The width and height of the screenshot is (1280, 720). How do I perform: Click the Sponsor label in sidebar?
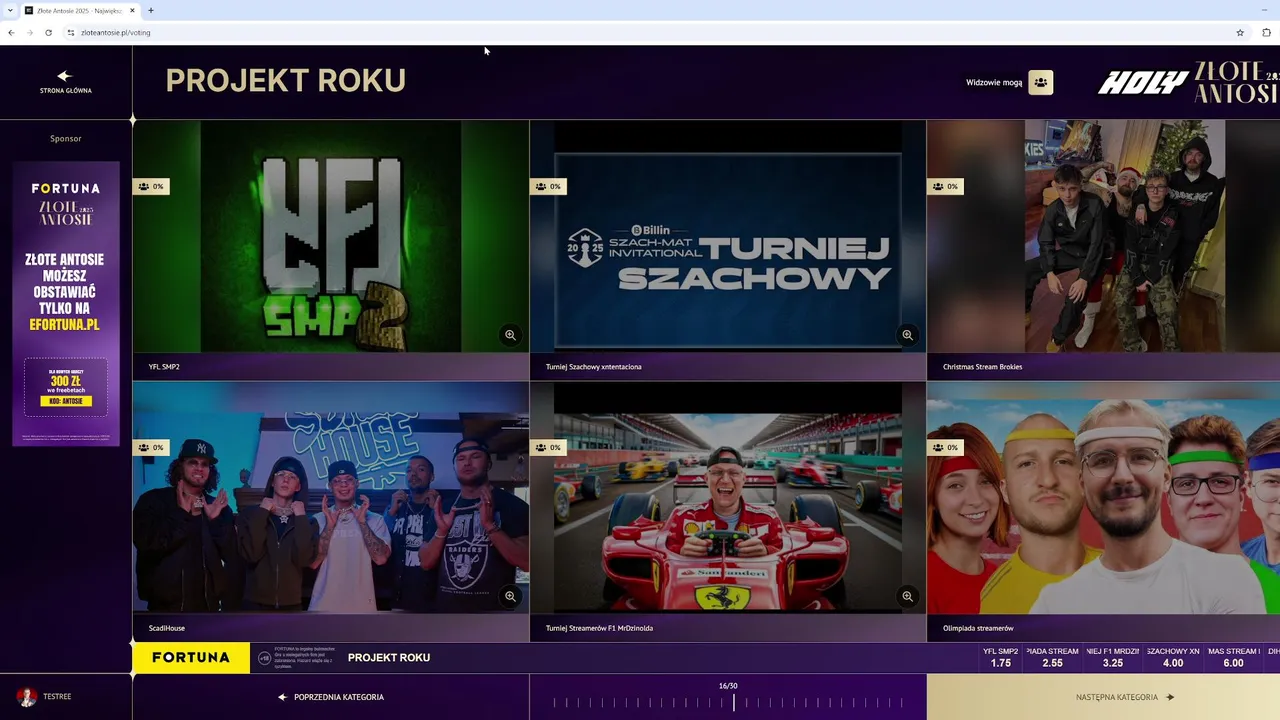[x=66, y=138]
